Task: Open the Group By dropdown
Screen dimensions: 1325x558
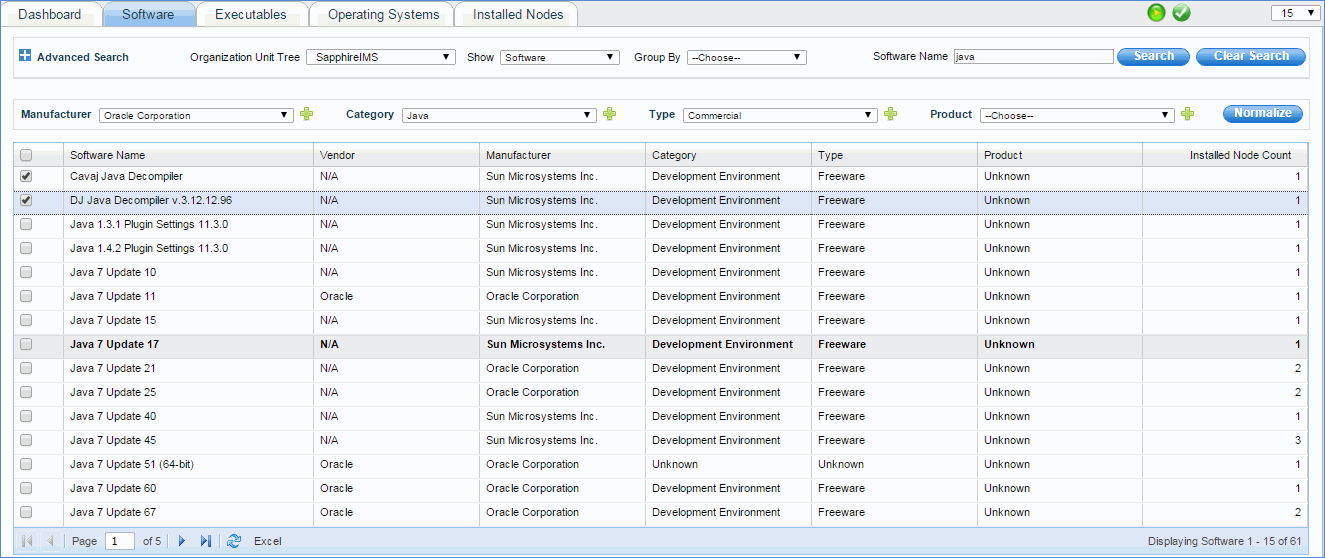Action: tap(746, 57)
